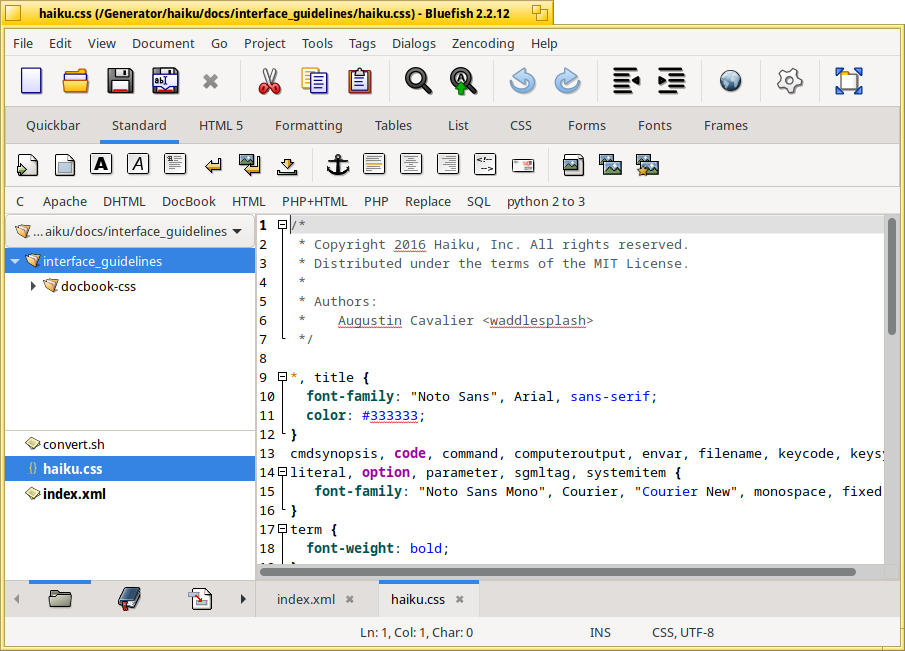Click the multi-thumbnail star image icon

(x=648, y=165)
